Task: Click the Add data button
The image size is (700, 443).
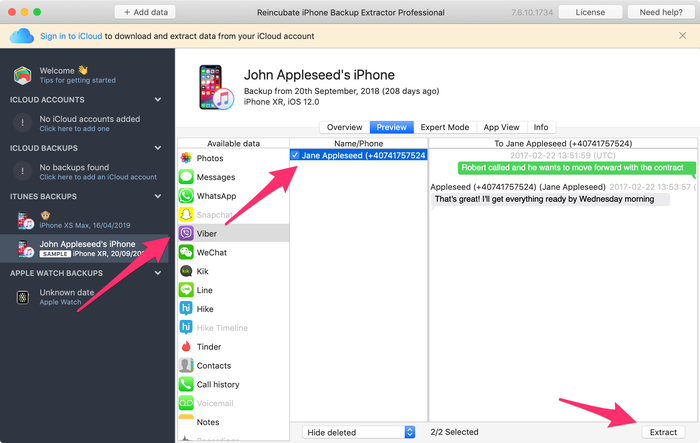Action: pyautogui.click(x=145, y=12)
